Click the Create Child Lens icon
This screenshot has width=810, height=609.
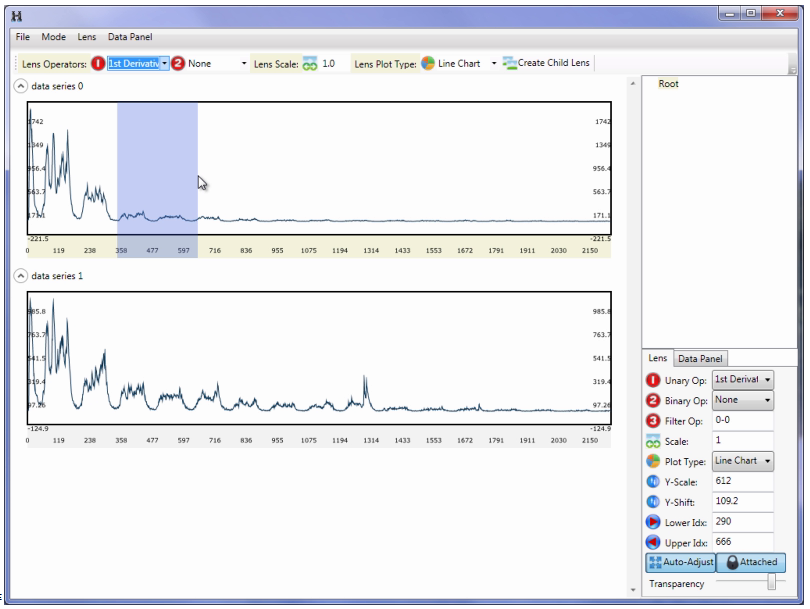click(x=509, y=63)
